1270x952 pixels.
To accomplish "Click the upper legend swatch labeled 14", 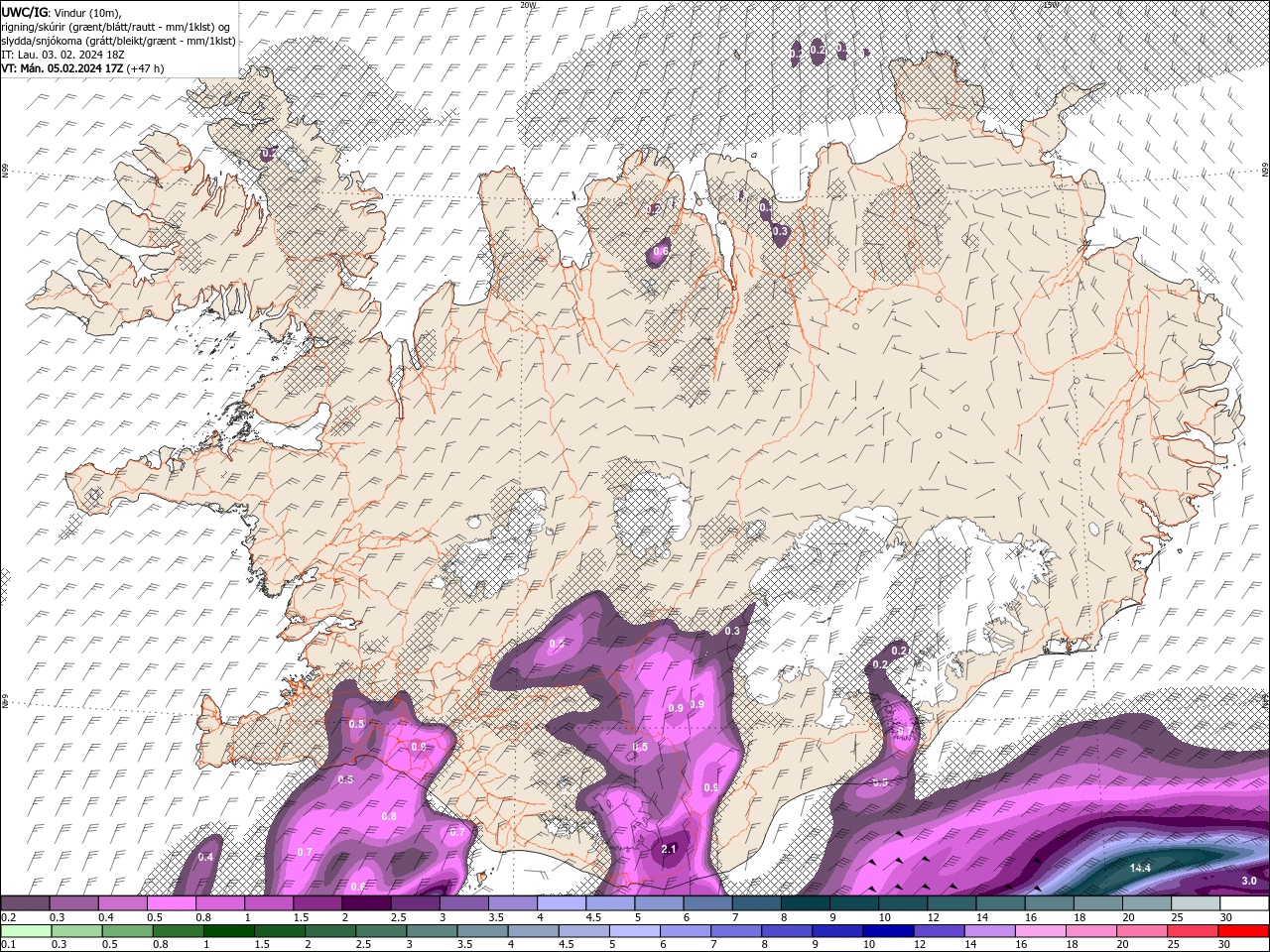I will [1001, 902].
